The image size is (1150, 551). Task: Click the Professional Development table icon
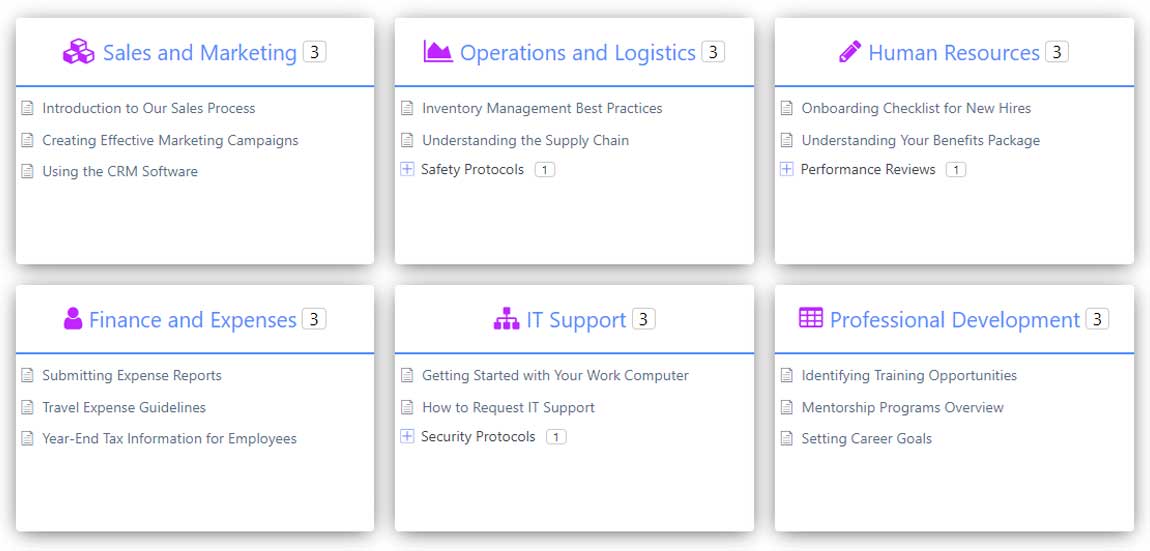(x=811, y=318)
